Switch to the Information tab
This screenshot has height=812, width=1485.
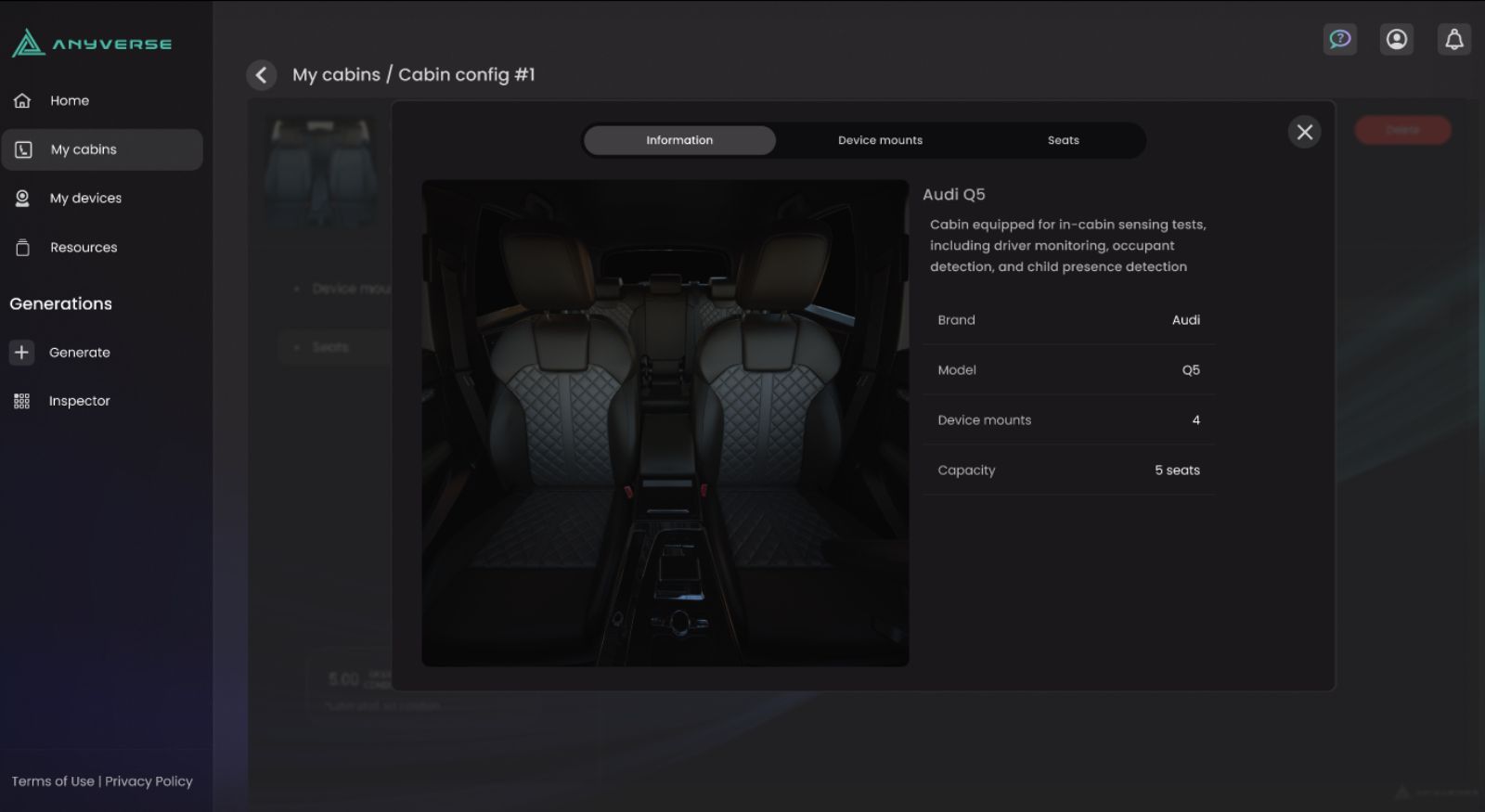(x=679, y=140)
